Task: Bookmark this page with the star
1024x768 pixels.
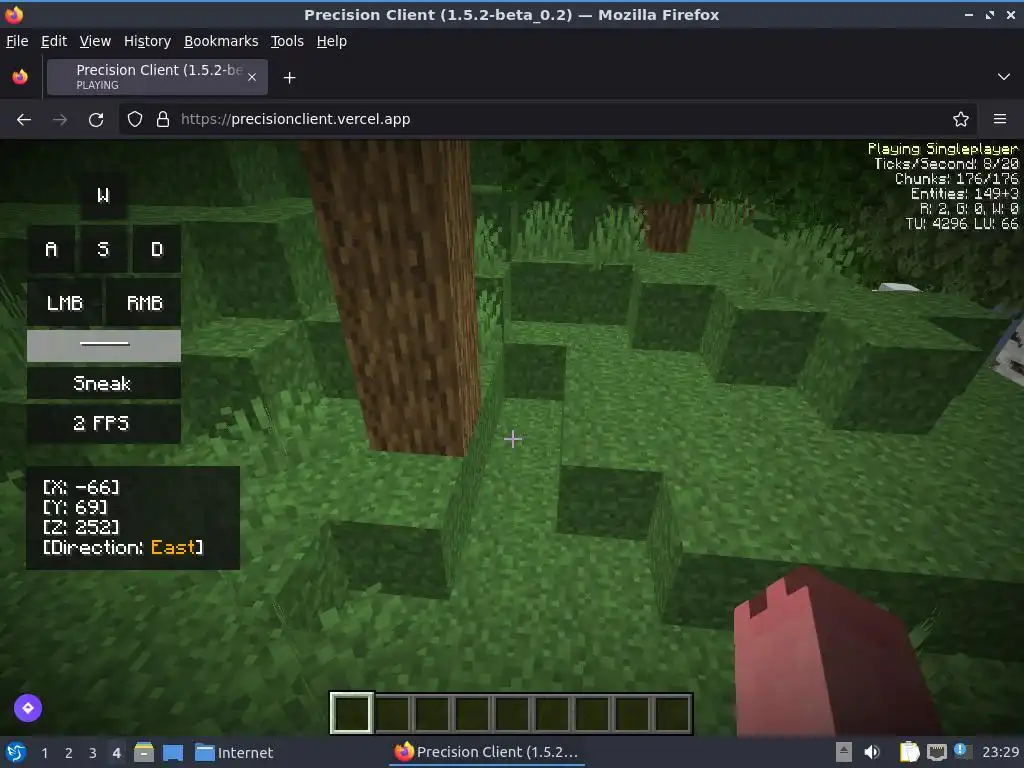Action: [x=961, y=120]
